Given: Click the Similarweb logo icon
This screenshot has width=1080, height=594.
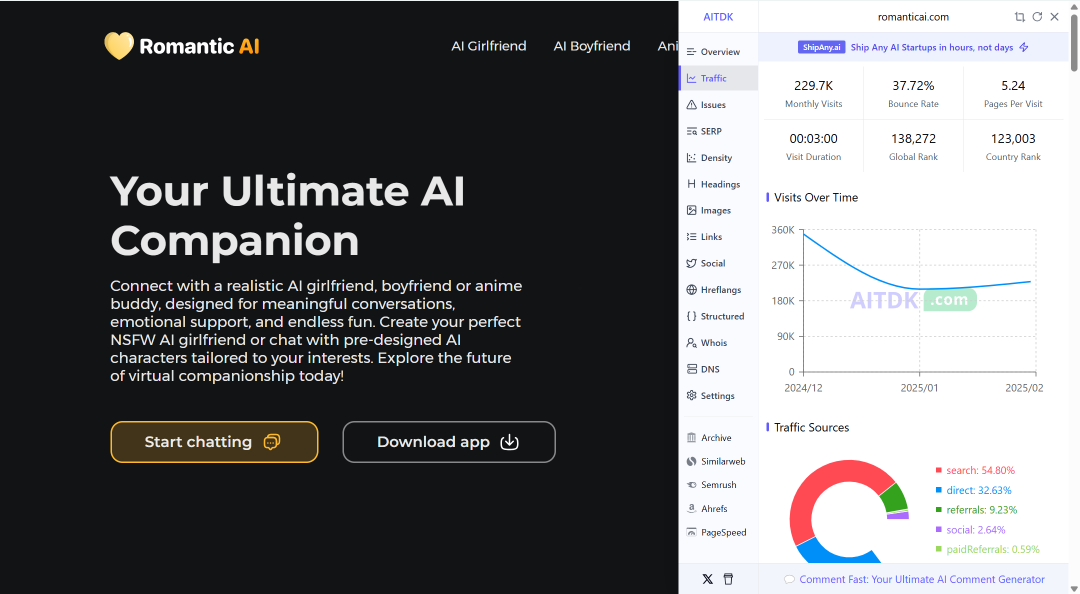Looking at the screenshot, I should (x=692, y=461).
